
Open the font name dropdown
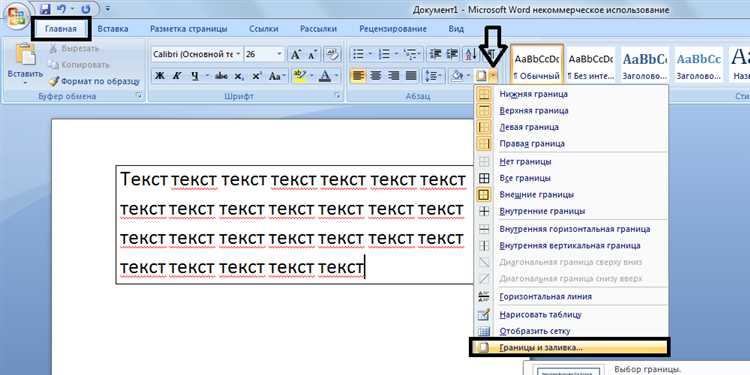pyautogui.click(x=238, y=54)
